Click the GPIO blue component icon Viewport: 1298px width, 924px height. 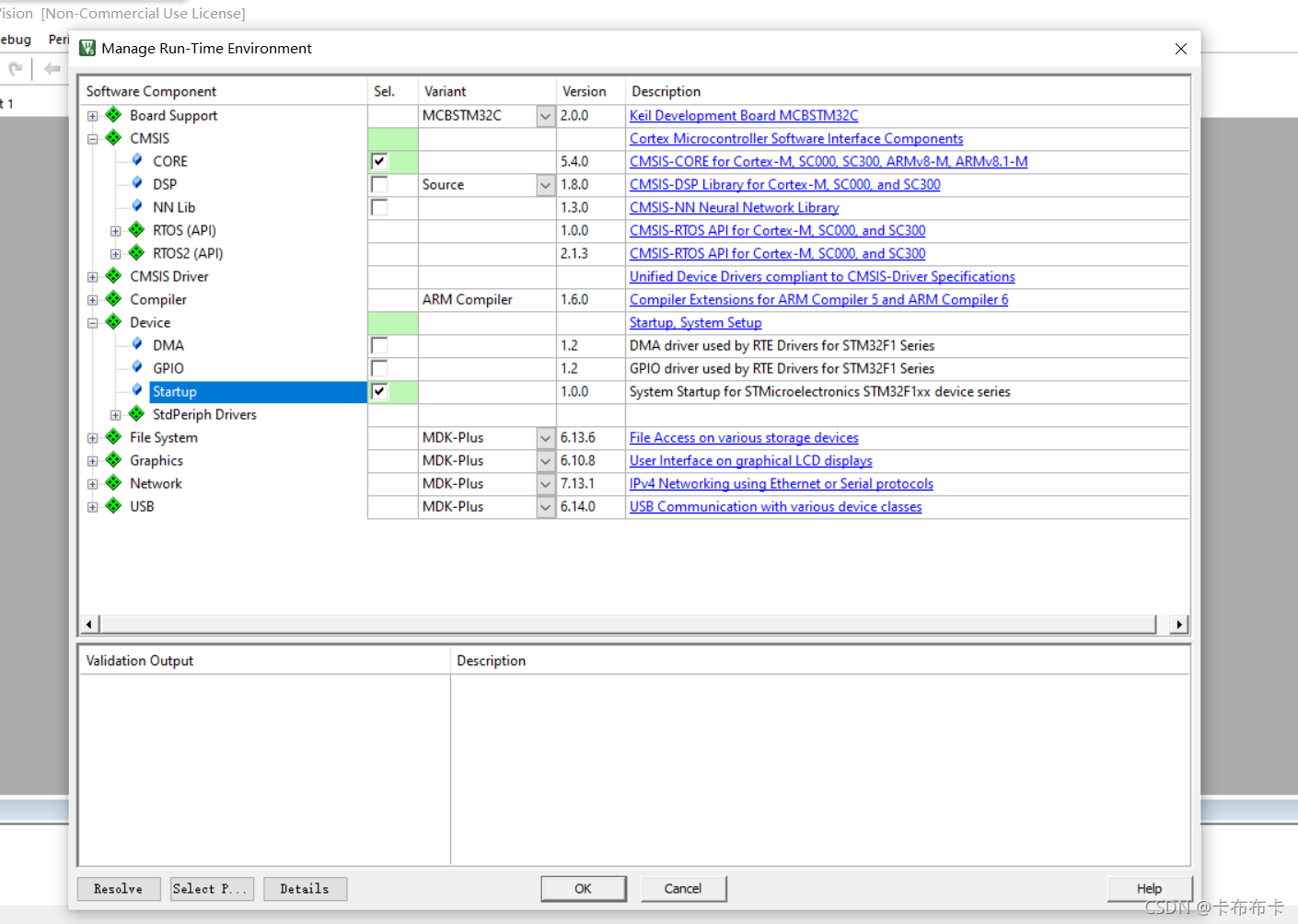(x=137, y=367)
